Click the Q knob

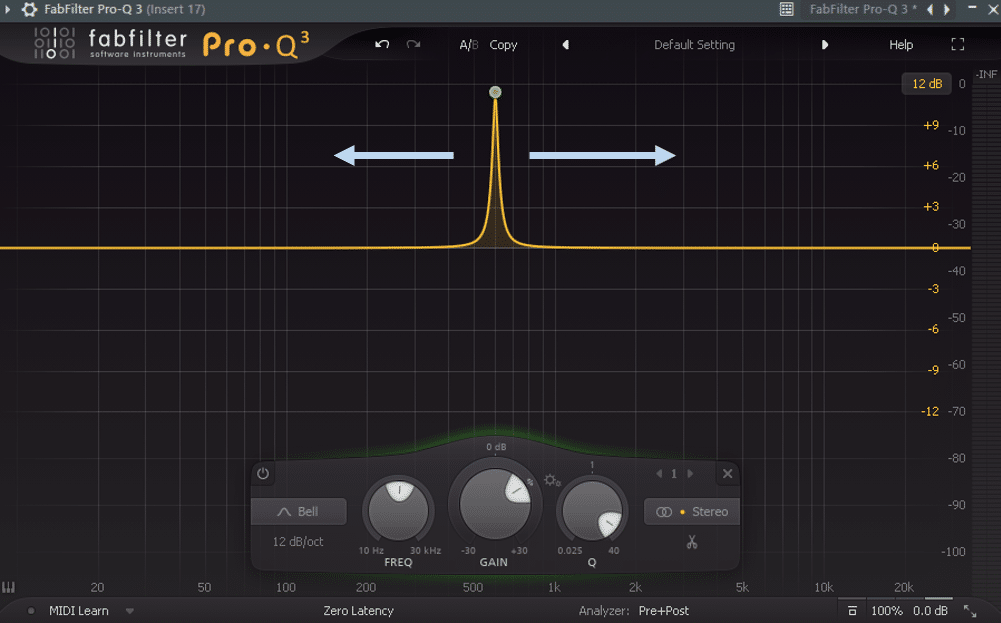pyautogui.click(x=592, y=511)
